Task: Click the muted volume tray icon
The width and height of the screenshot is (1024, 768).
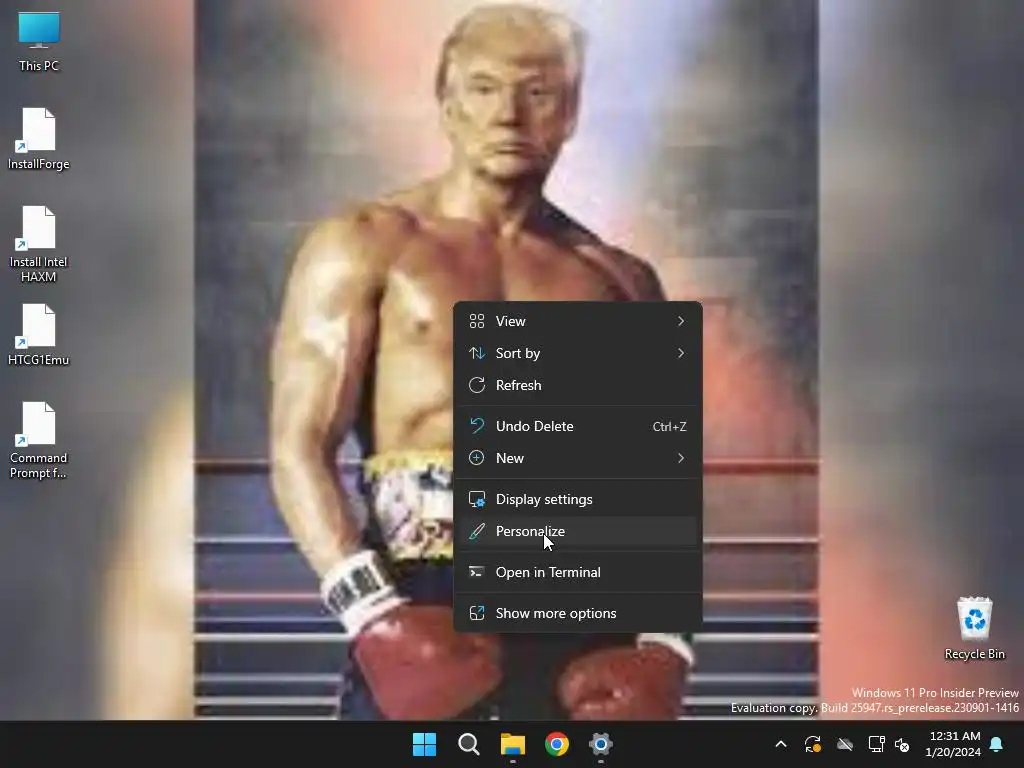Action: [x=902, y=744]
